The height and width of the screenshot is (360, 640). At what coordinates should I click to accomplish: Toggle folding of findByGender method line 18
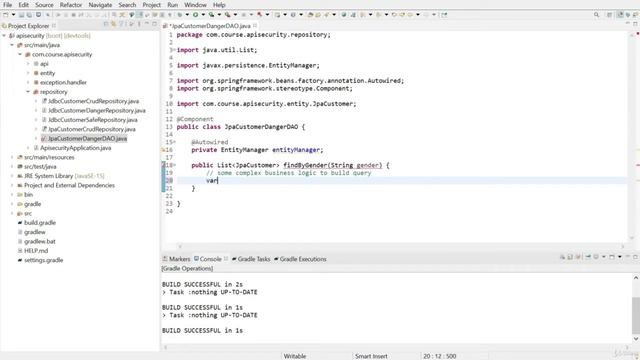pos(174,165)
